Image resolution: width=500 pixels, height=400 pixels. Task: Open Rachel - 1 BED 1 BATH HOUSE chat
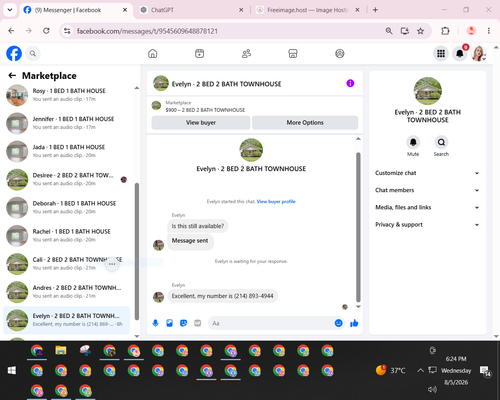pyautogui.click(x=68, y=236)
